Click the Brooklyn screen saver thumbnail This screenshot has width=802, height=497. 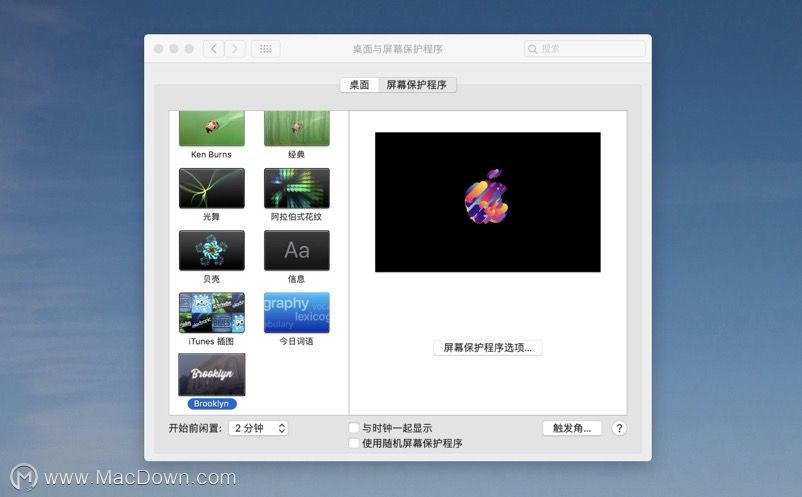tap(212, 374)
